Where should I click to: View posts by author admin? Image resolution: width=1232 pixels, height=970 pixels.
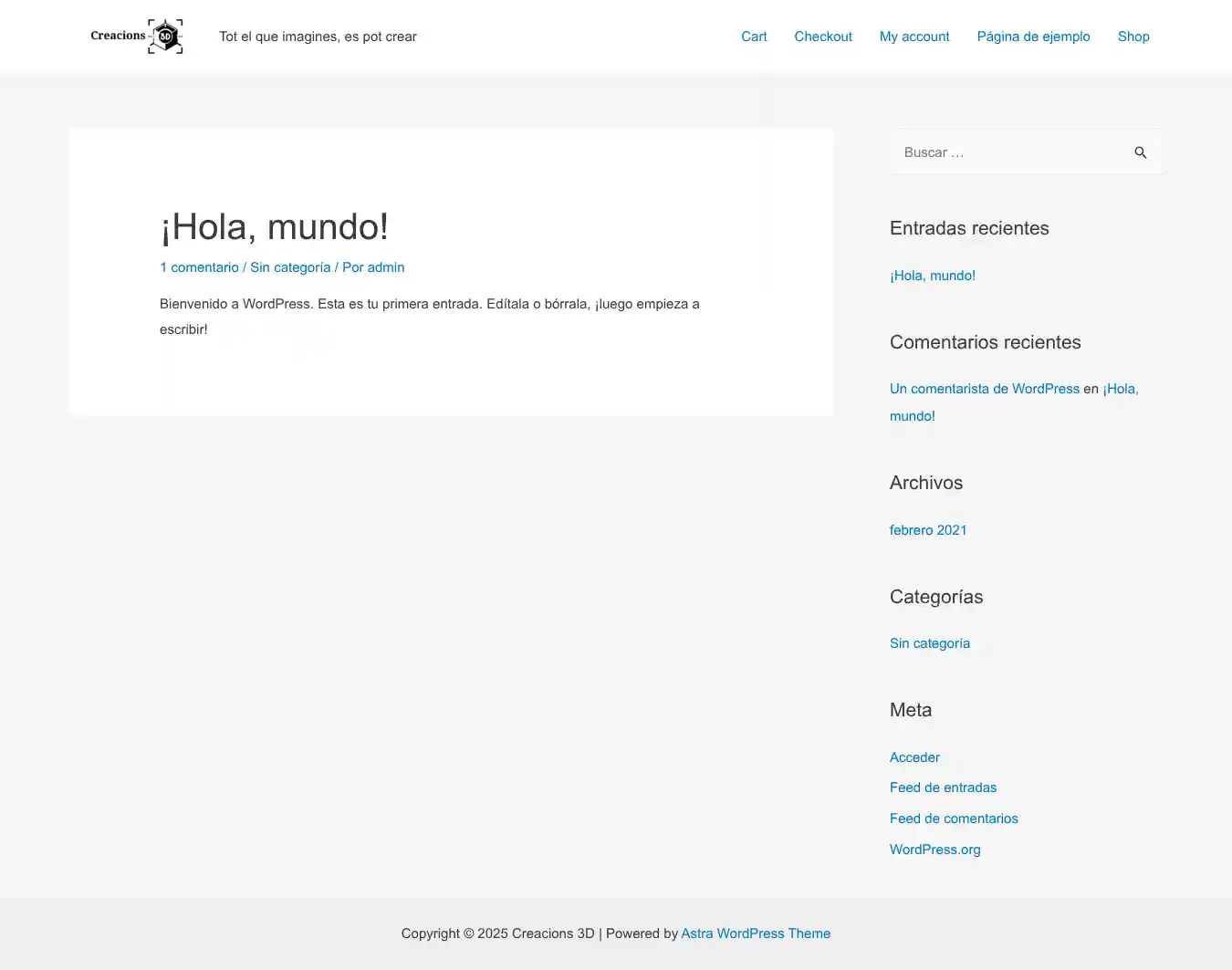coord(385,267)
